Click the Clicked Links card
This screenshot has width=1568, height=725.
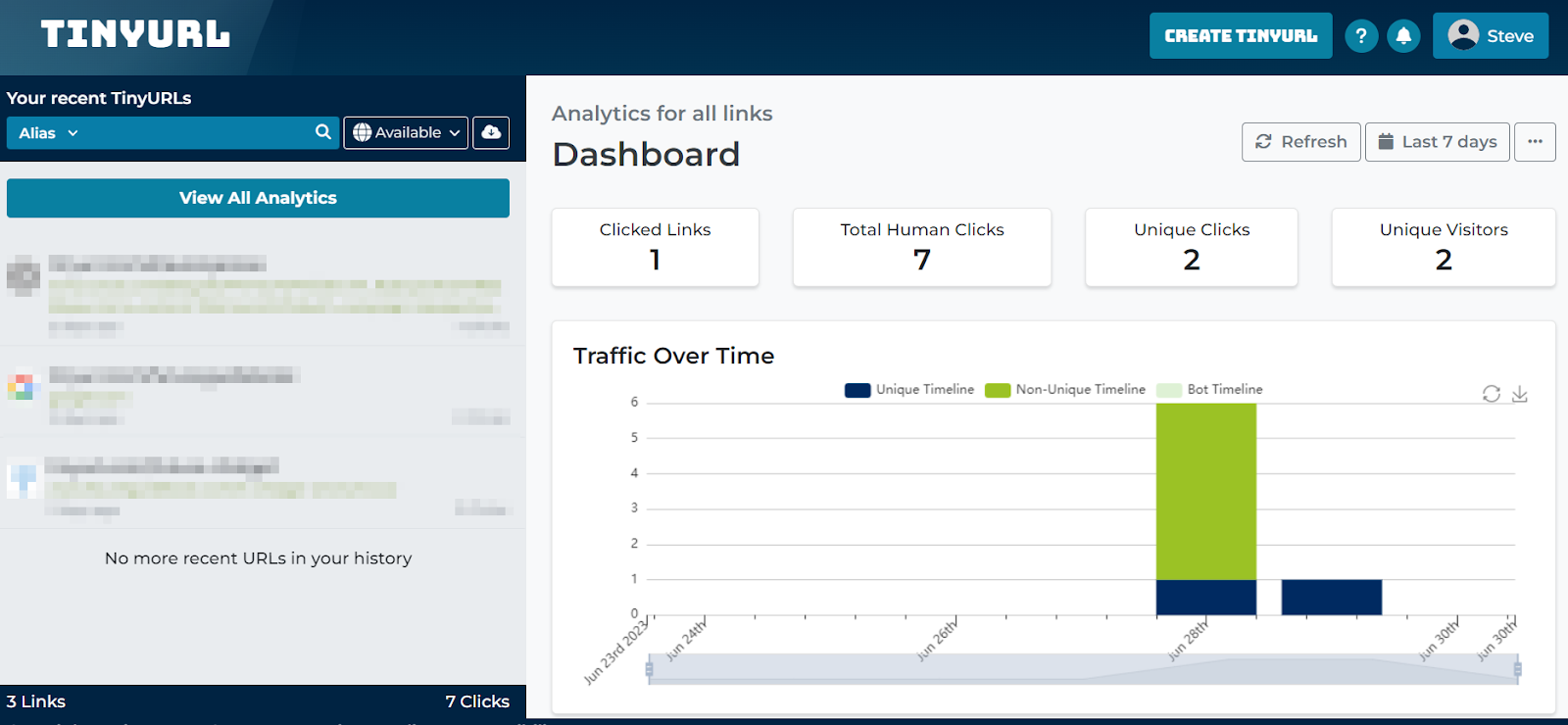point(655,247)
